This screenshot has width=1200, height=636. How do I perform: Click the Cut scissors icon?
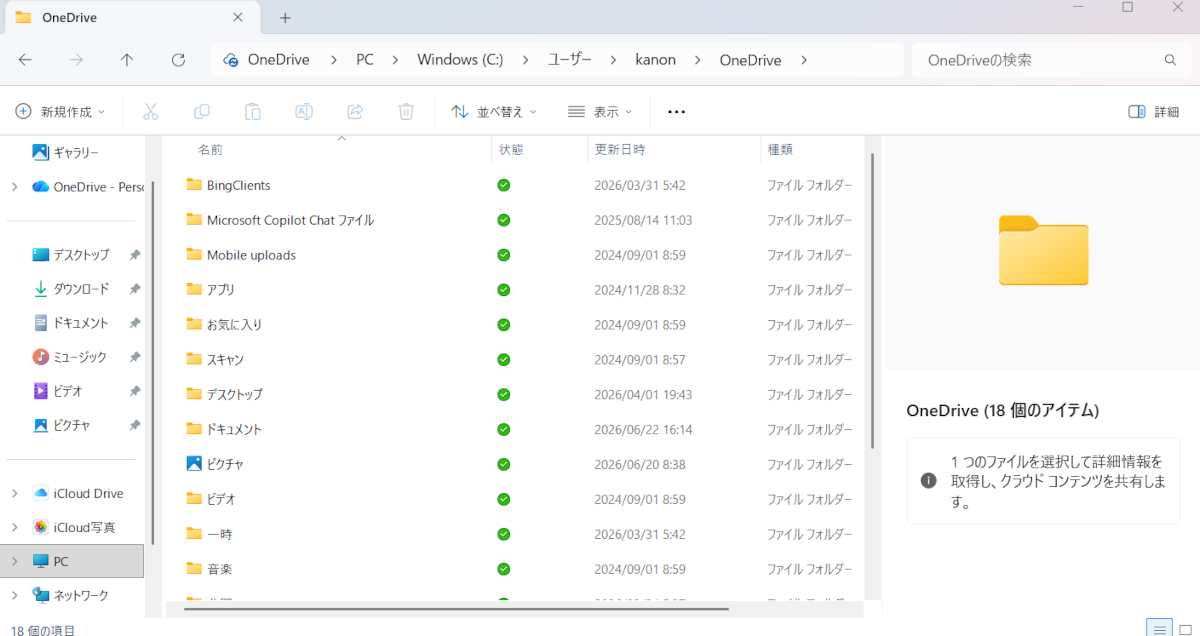point(151,112)
